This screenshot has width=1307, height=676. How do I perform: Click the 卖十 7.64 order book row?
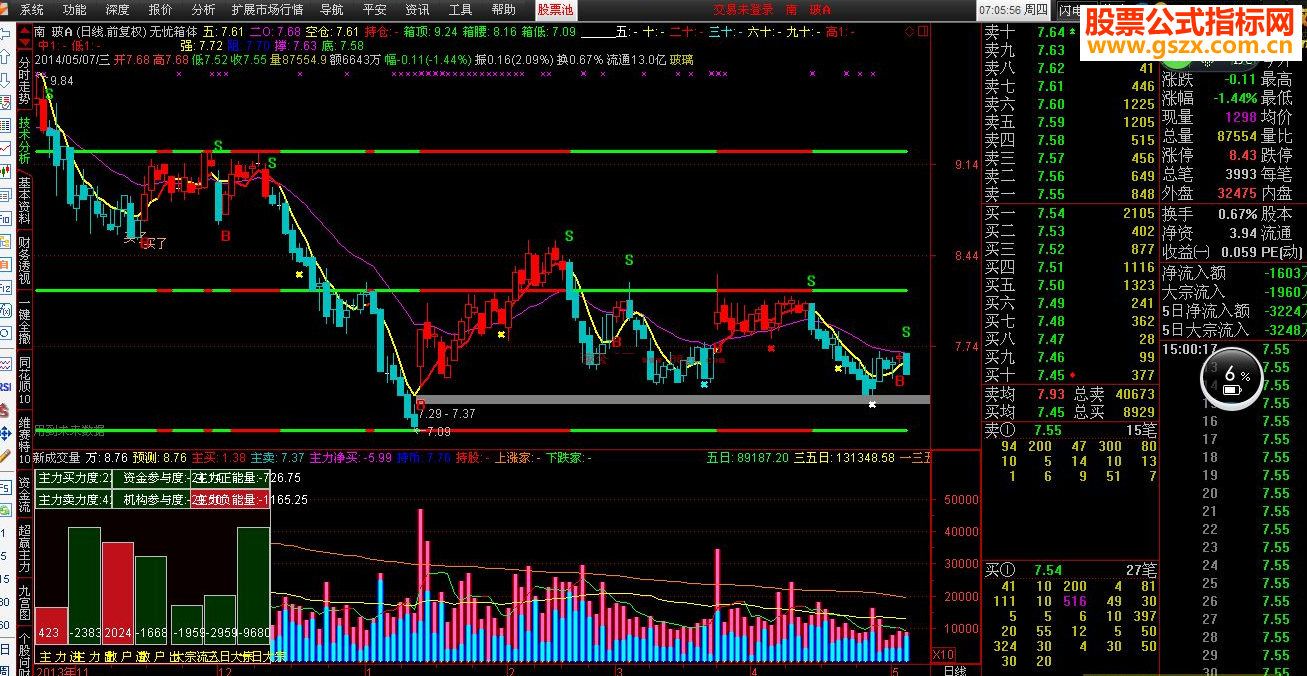click(x=1069, y=32)
